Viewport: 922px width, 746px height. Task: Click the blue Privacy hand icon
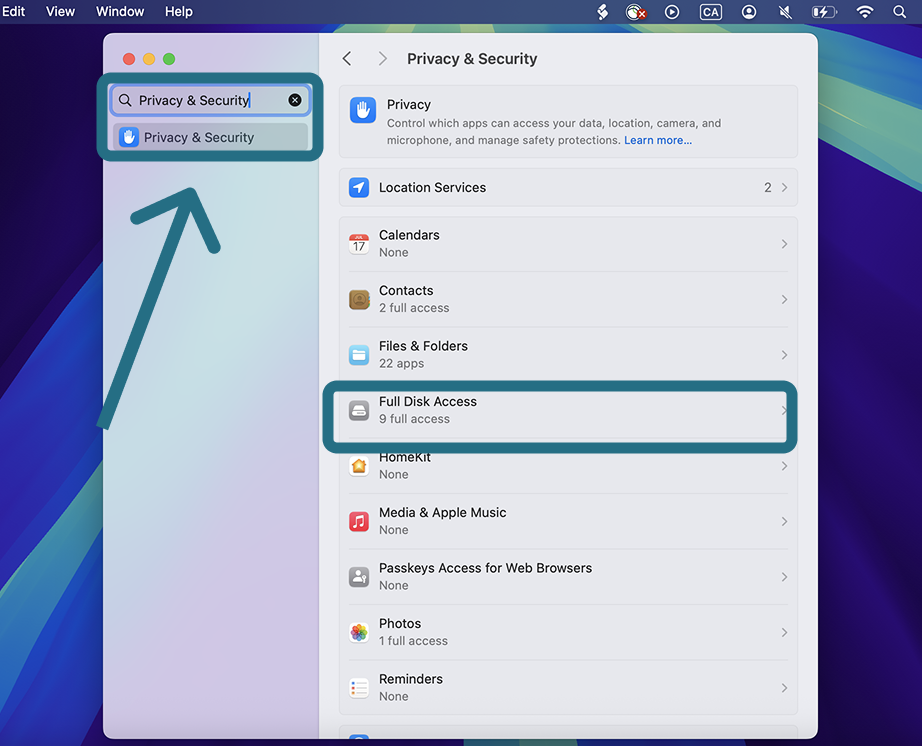point(363,110)
